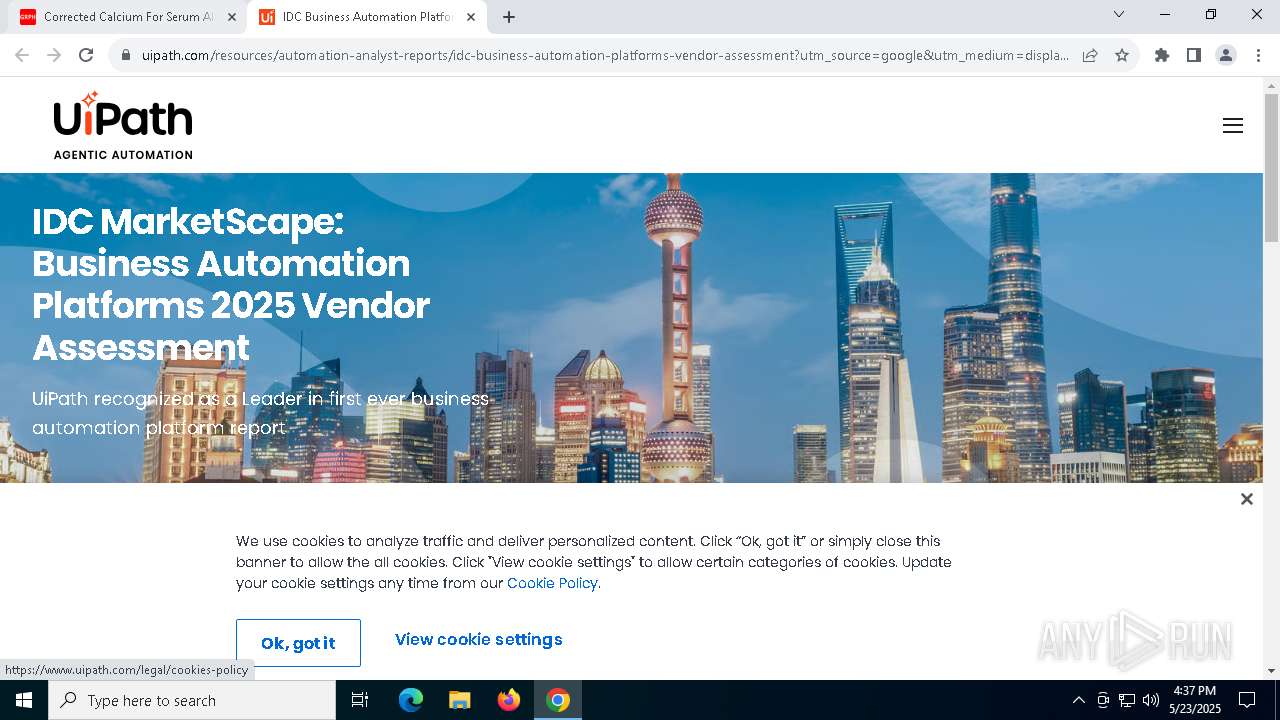Open the notification center

[1247, 700]
